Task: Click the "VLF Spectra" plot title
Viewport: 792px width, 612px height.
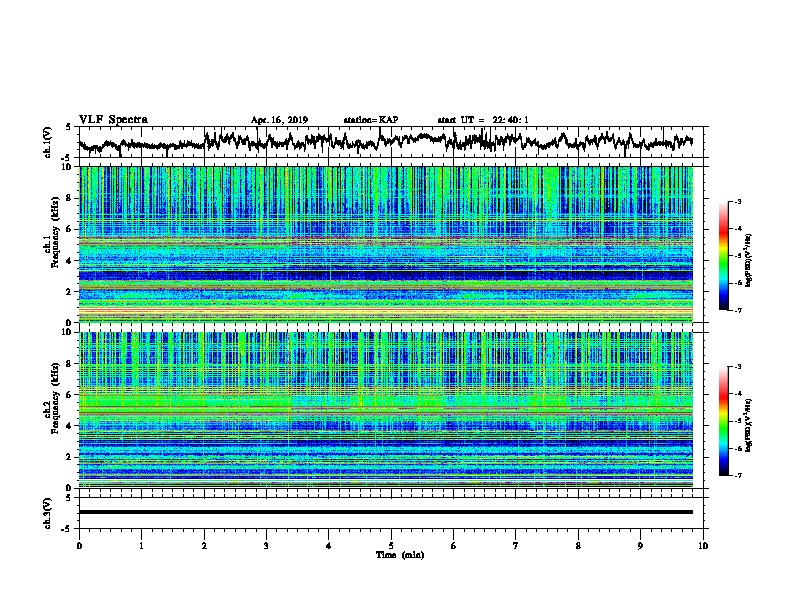Action: tap(113, 120)
